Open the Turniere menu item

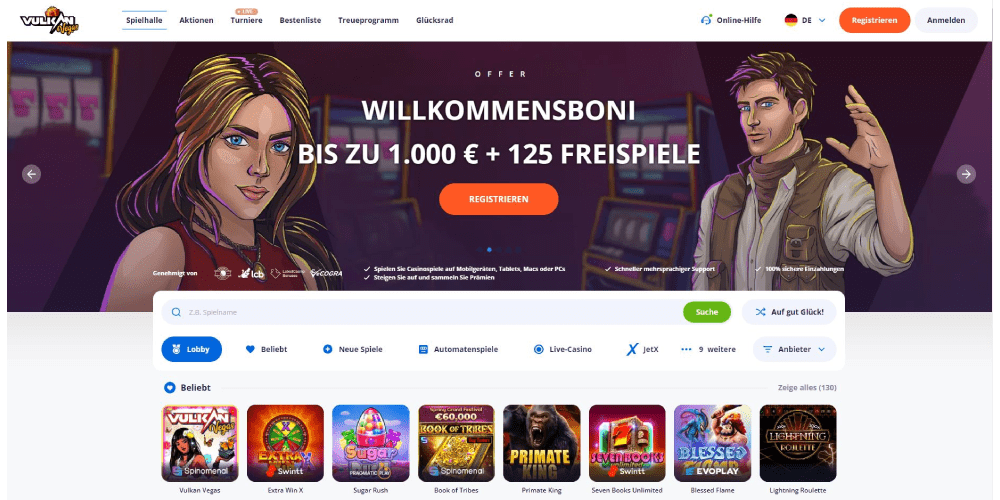tap(247, 20)
